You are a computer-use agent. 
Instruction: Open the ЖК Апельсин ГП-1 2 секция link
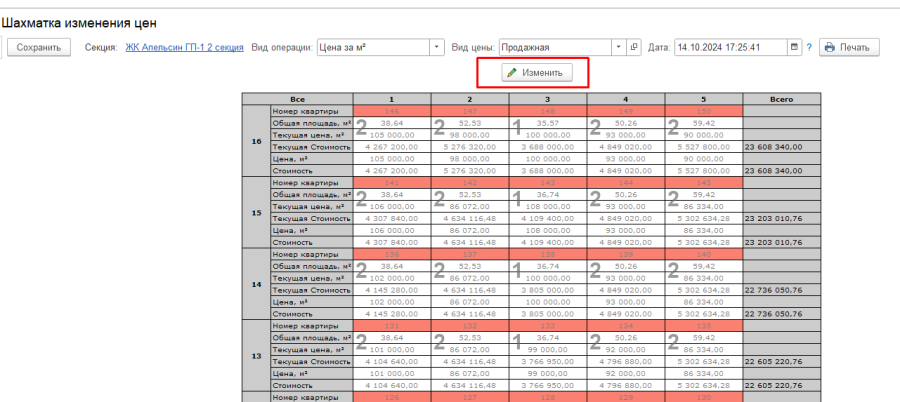(184, 48)
